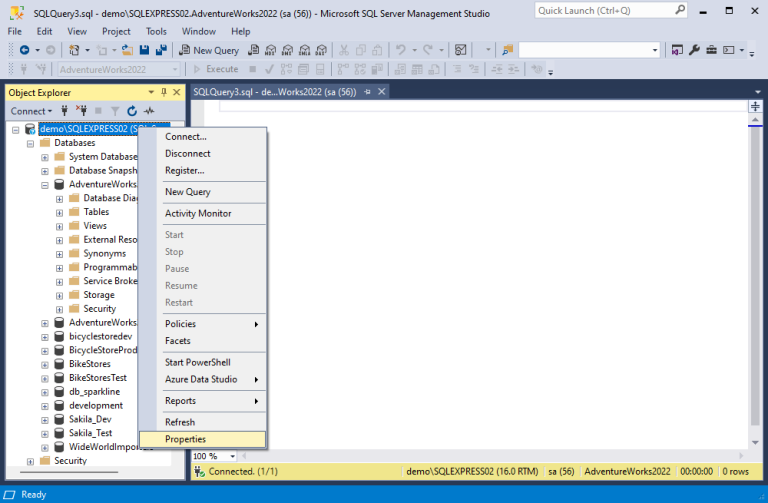Select Properties from the context menu
Viewport: 768px width, 503px height.
point(186,439)
